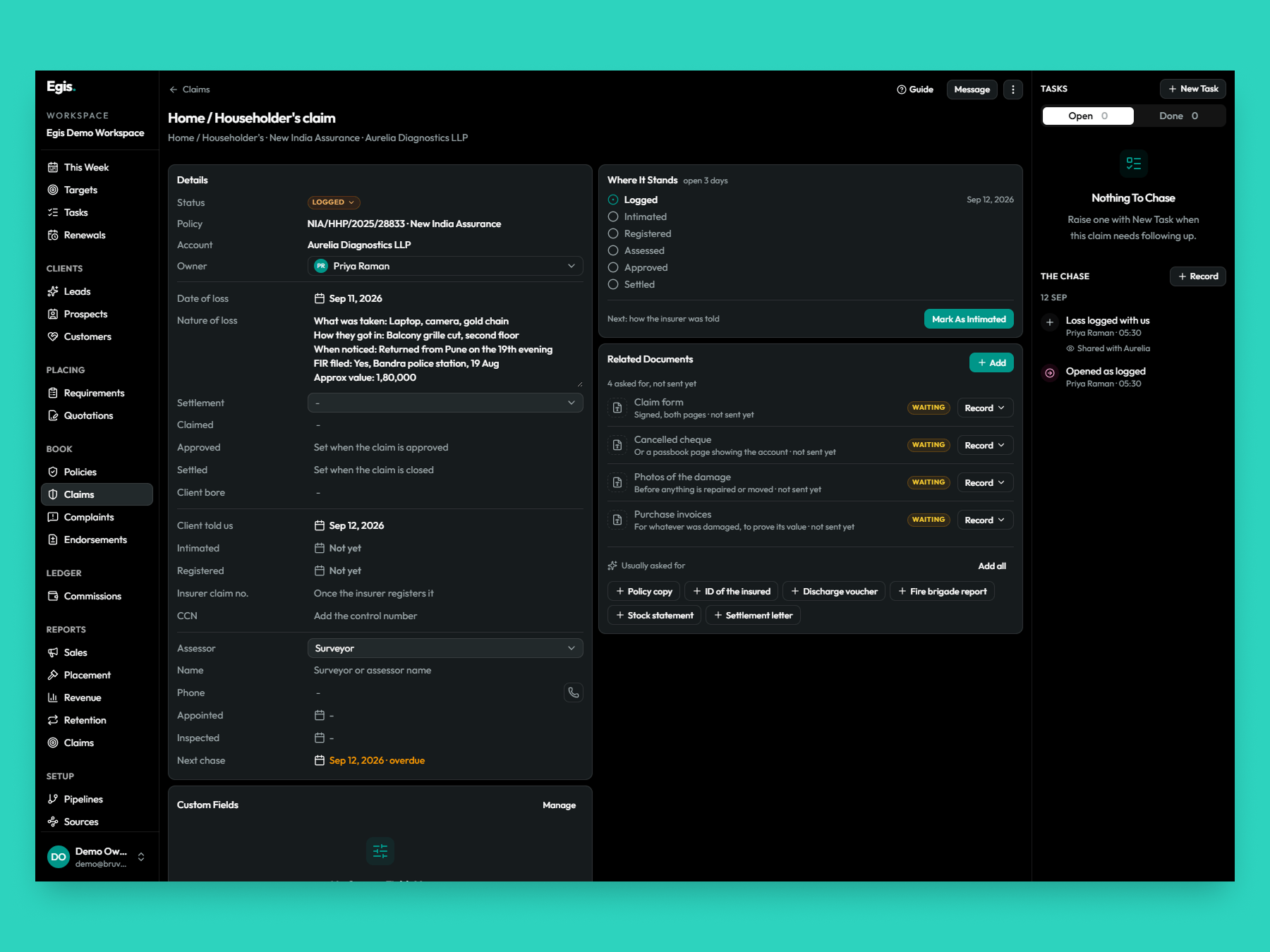The width and height of the screenshot is (1270, 952).
Task: Open the Record dropdown for Claim form
Action: coord(985,408)
